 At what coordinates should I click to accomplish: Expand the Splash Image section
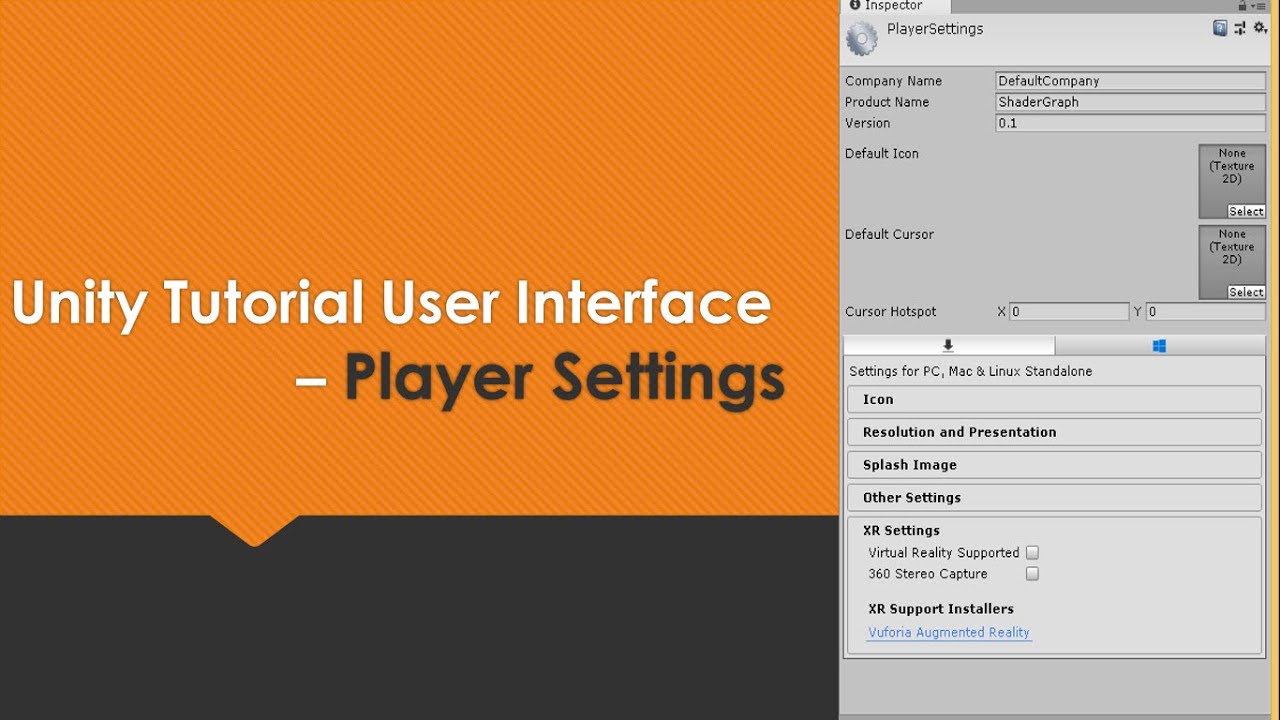1054,465
